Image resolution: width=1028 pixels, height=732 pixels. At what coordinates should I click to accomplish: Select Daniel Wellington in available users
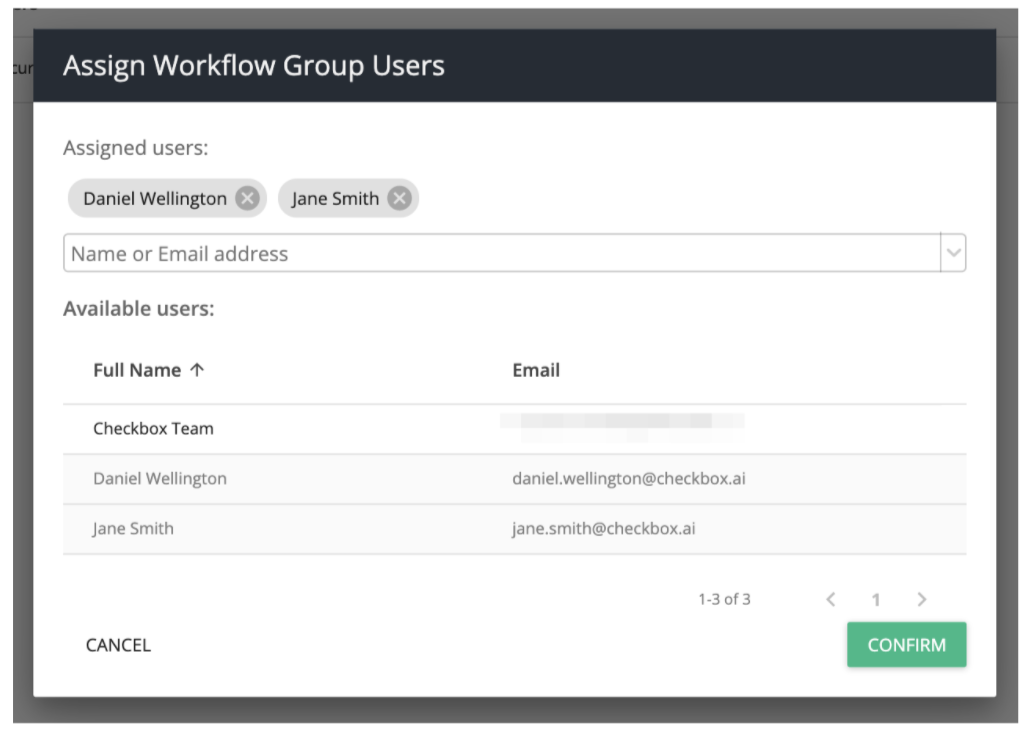point(515,479)
